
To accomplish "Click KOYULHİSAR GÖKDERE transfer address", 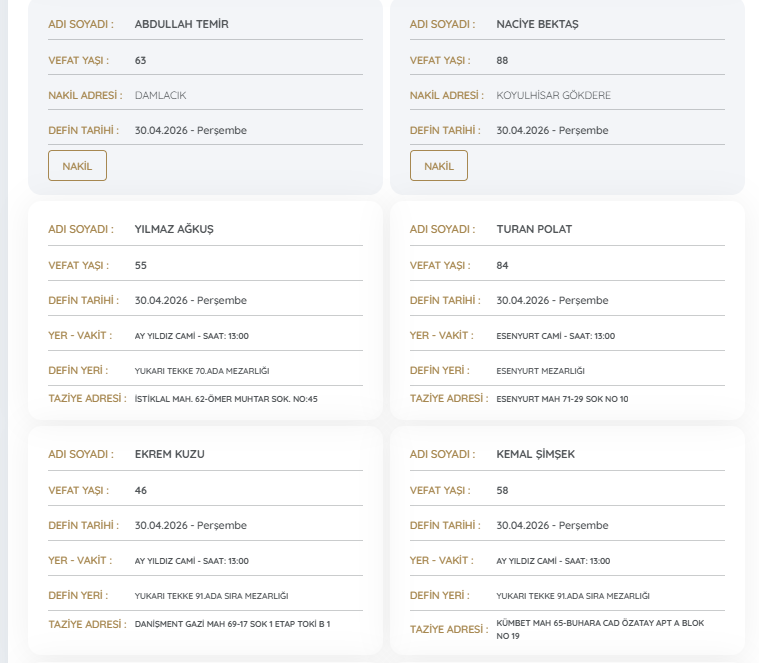I will [x=553, y=95].
